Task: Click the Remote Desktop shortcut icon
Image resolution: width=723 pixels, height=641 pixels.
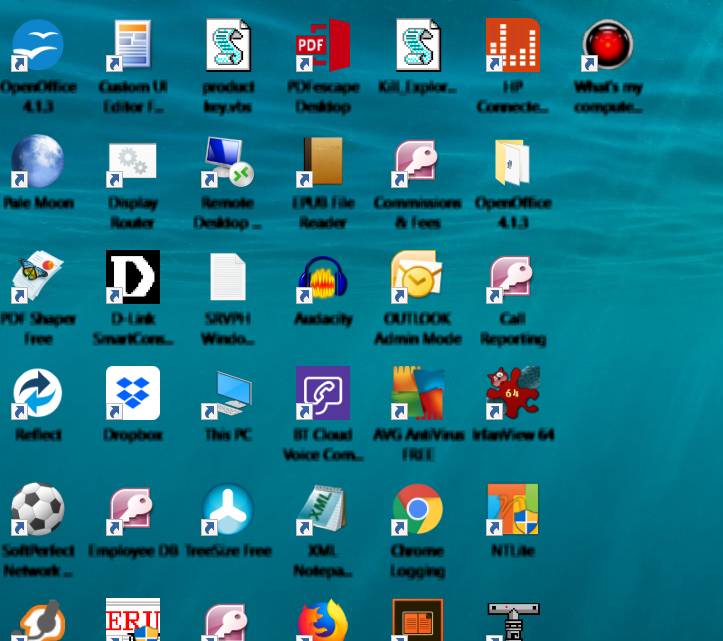Action: pyautogui.click(x=229, y=162)
